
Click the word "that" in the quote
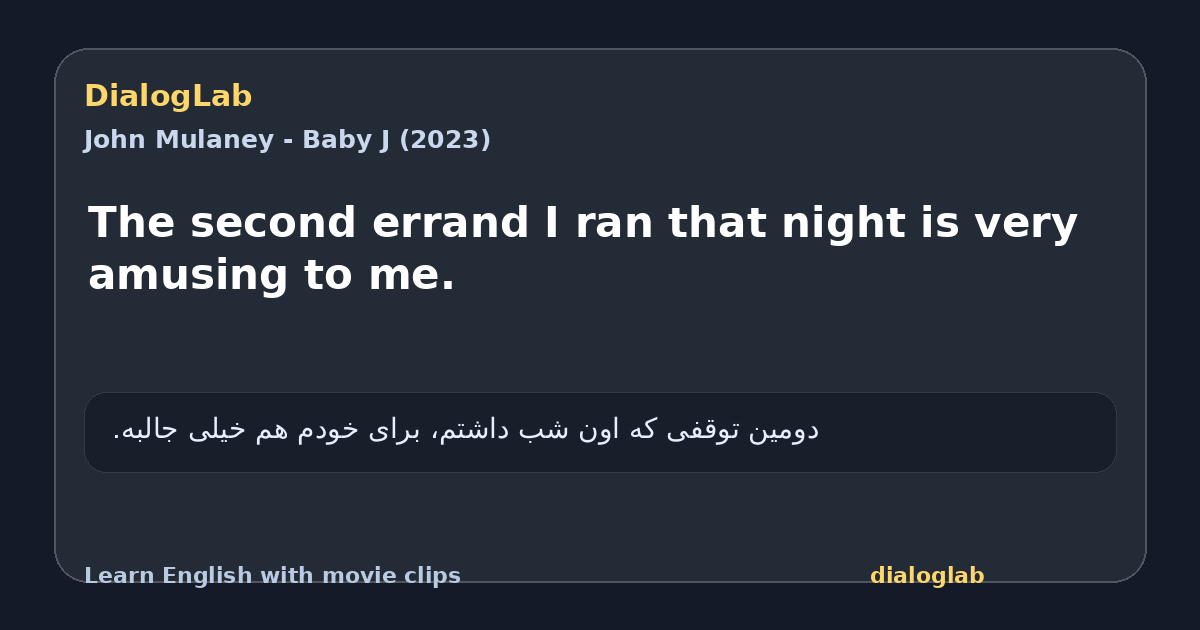click(x=717, y=223)
